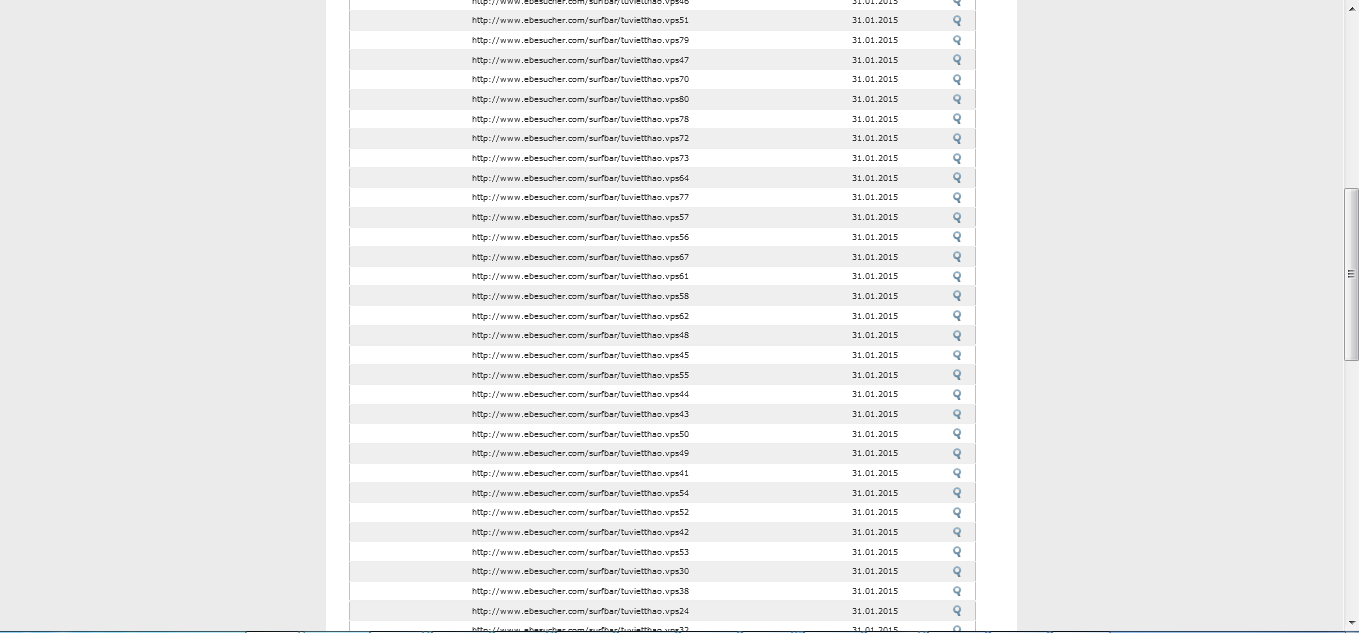View the vps62 row's magnifier icon
This screenshot has width=1359, height=633.
957,316
